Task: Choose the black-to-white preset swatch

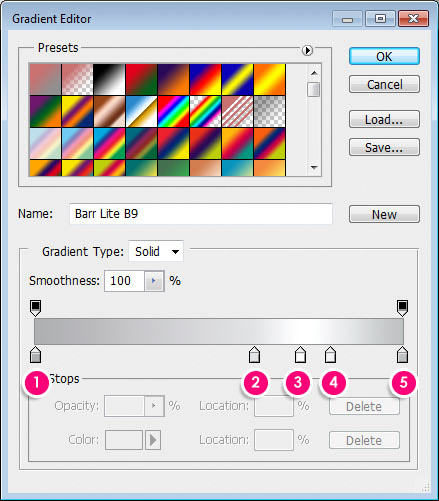Action: click(x=109, y=79)
